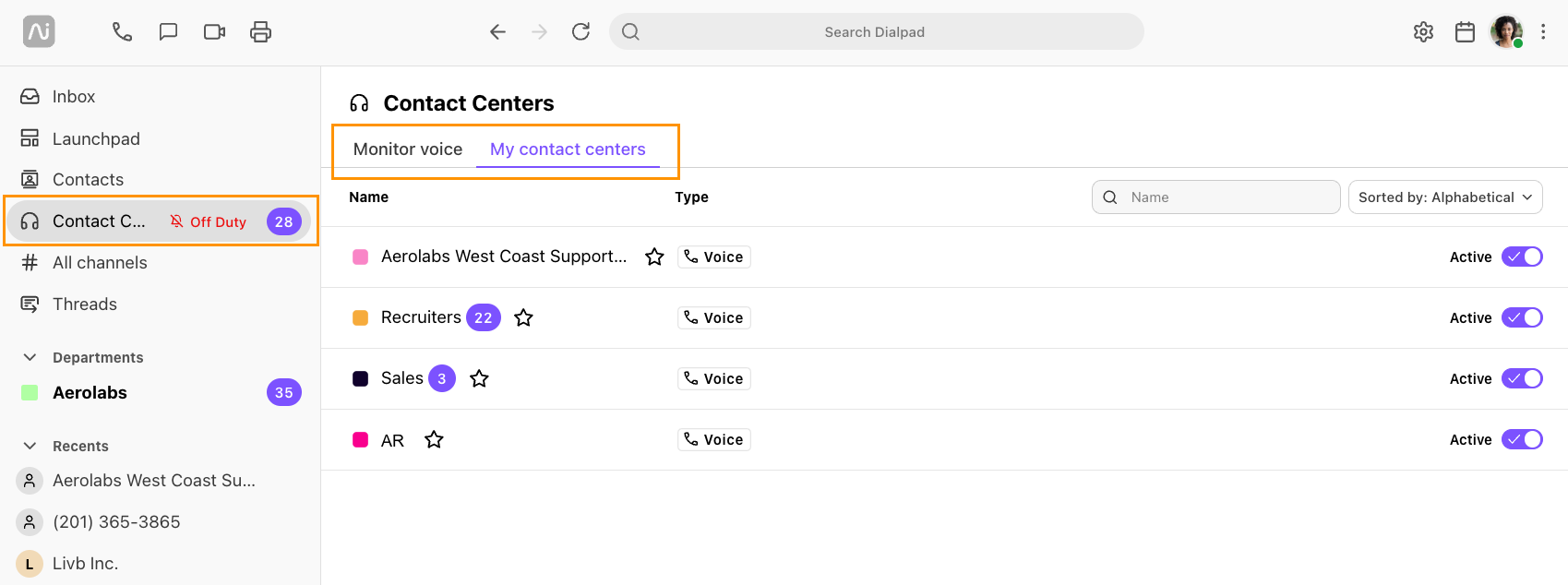The image size is (1568, 585).
Task: Open the Sales contact center
Action: (x=402, y=378)
